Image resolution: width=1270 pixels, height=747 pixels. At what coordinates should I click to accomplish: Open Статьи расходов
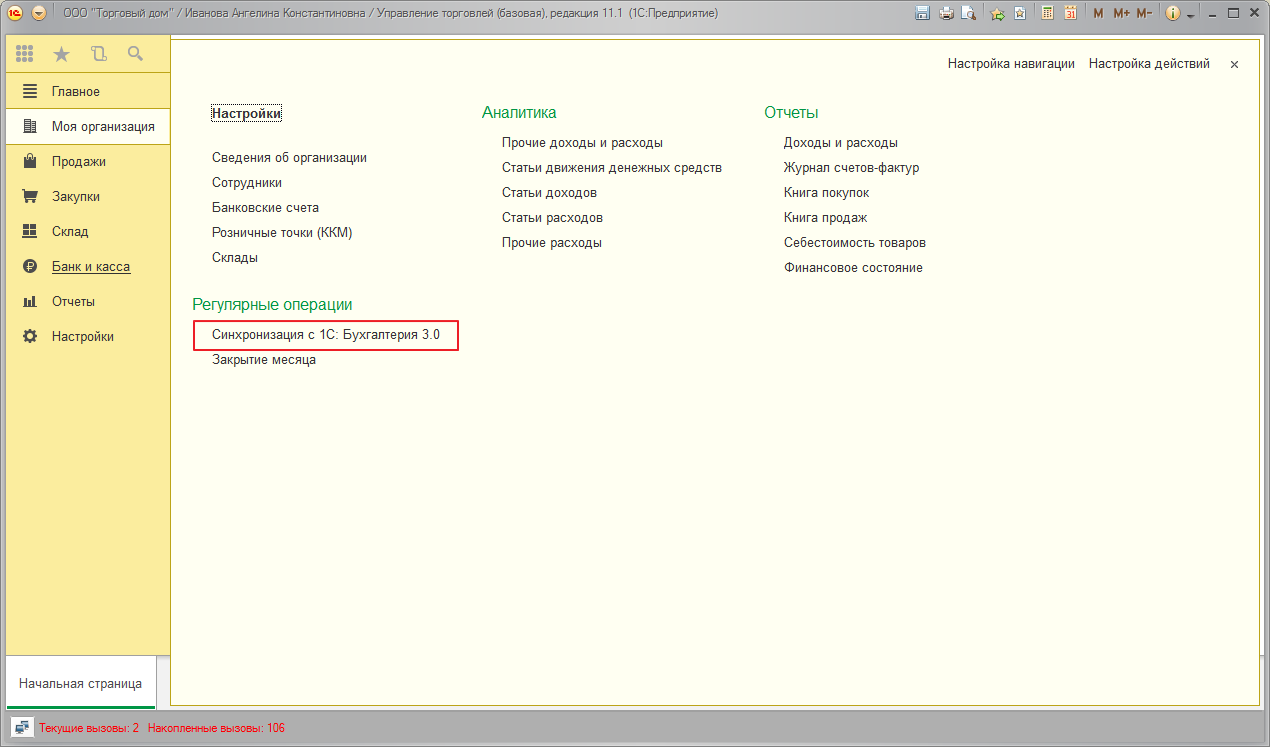(552, 218)
